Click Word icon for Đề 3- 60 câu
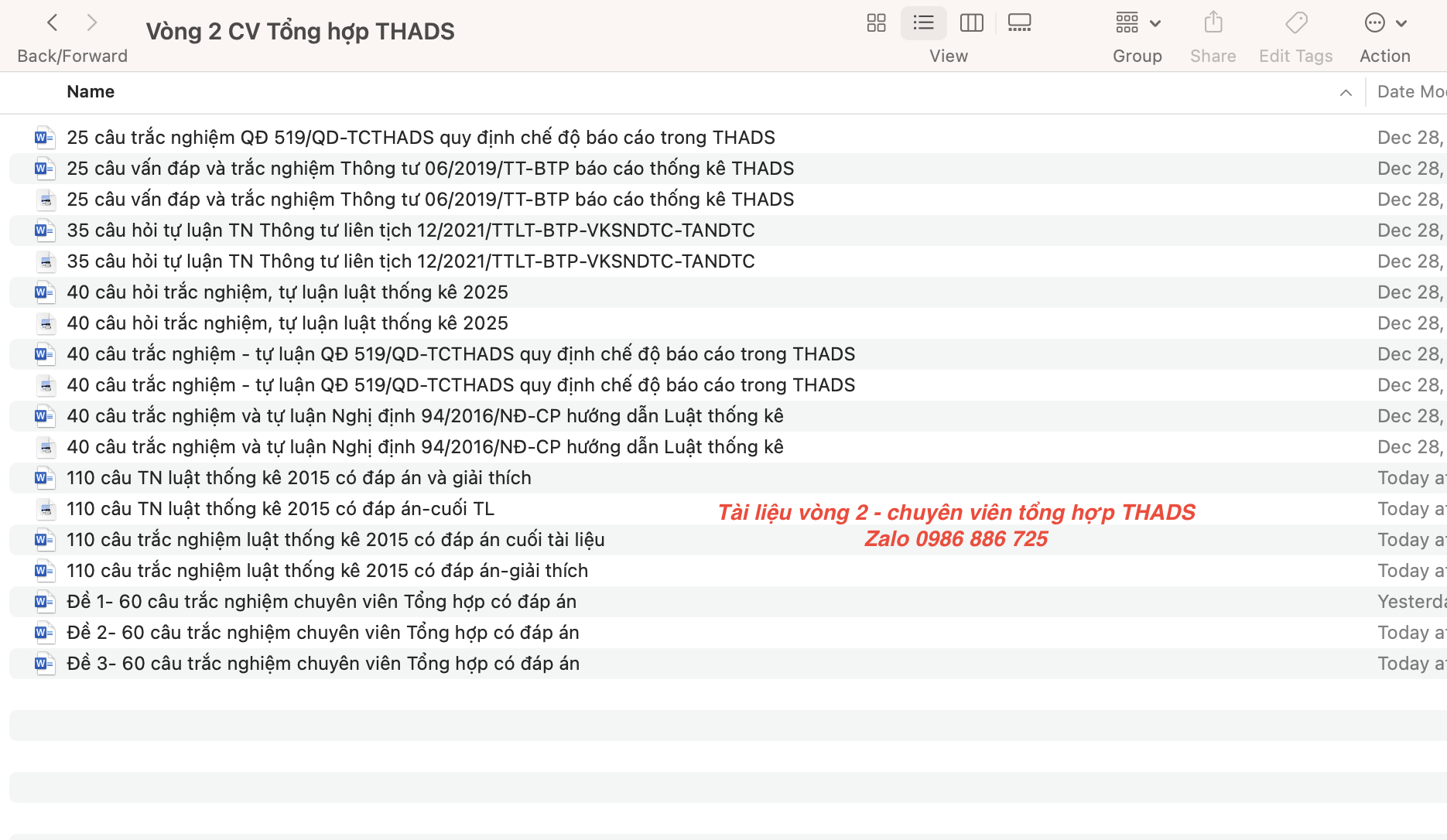1447x840 pixels. pyautogui.click(x=44, y=664)
